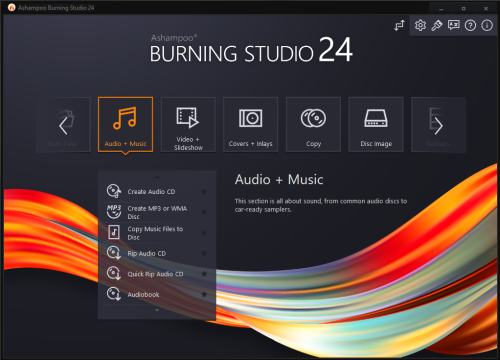500x360 pixels.
Task: Toggle favorite star for Create Audio CD
Action: [204, 191]
